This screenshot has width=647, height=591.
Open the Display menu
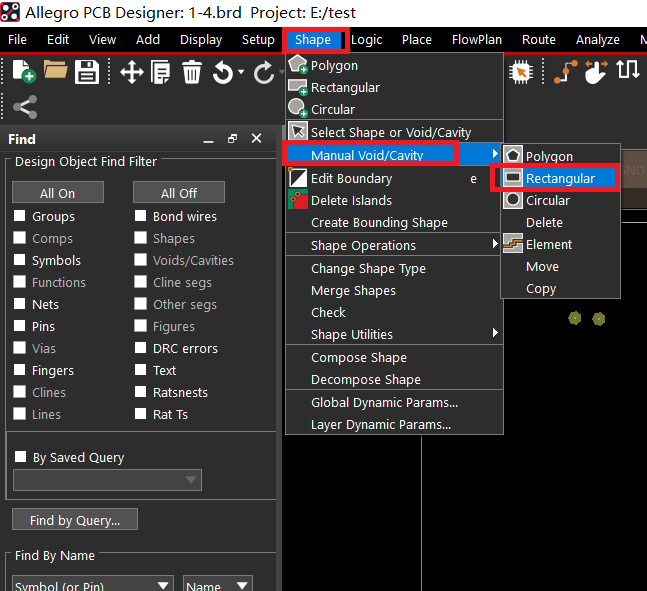tap(201, 40)
